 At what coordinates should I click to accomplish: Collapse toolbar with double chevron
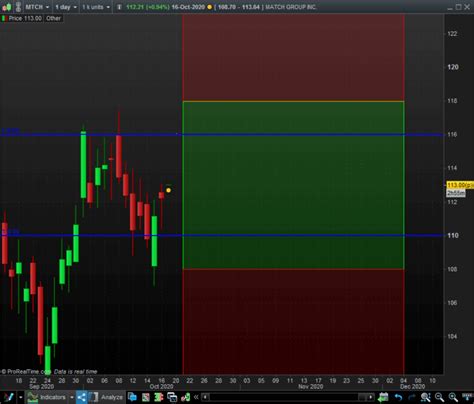tap(196, 397)
